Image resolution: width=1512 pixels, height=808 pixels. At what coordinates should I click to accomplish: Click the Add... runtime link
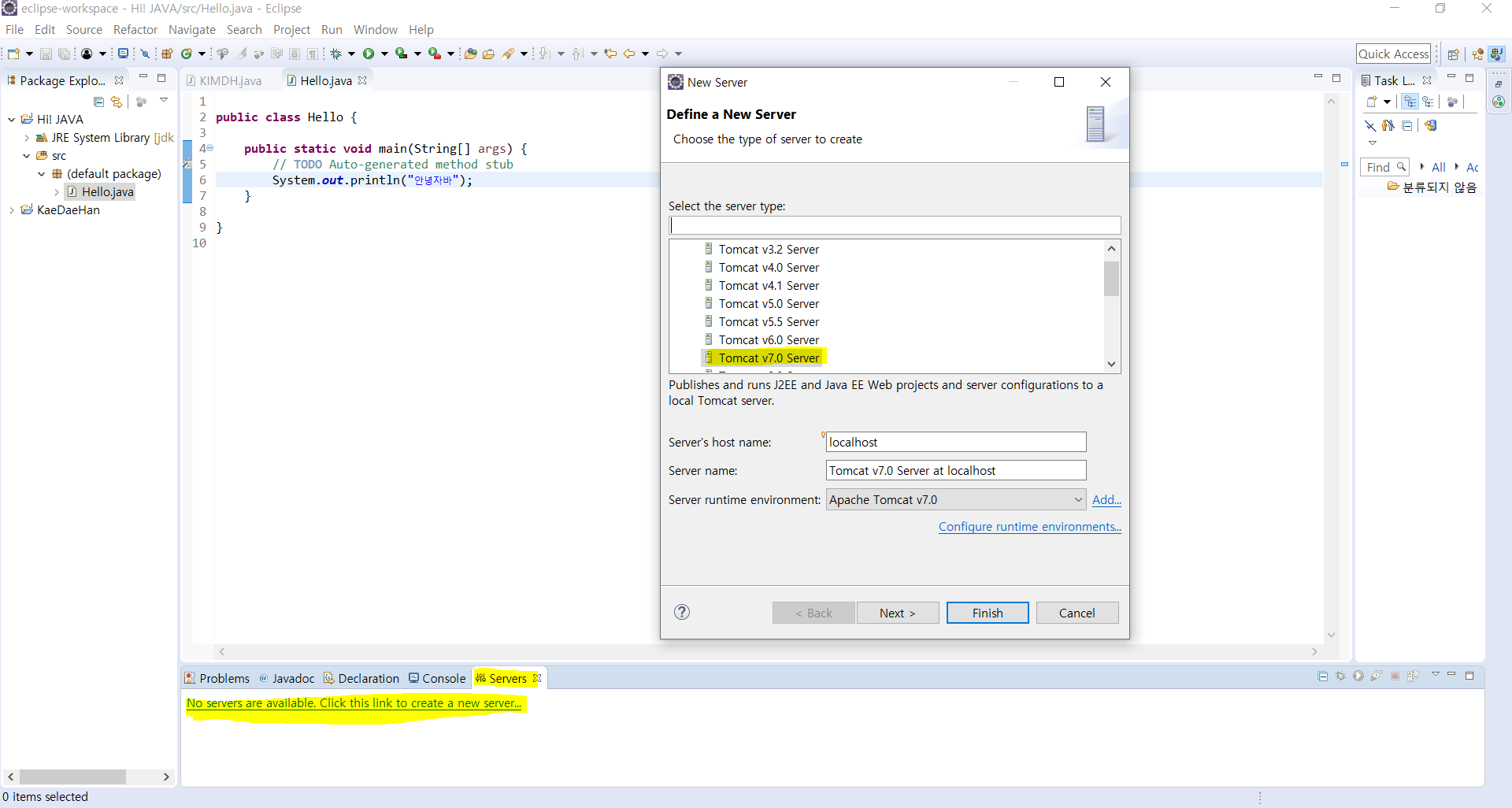[x=1106, y=499]
